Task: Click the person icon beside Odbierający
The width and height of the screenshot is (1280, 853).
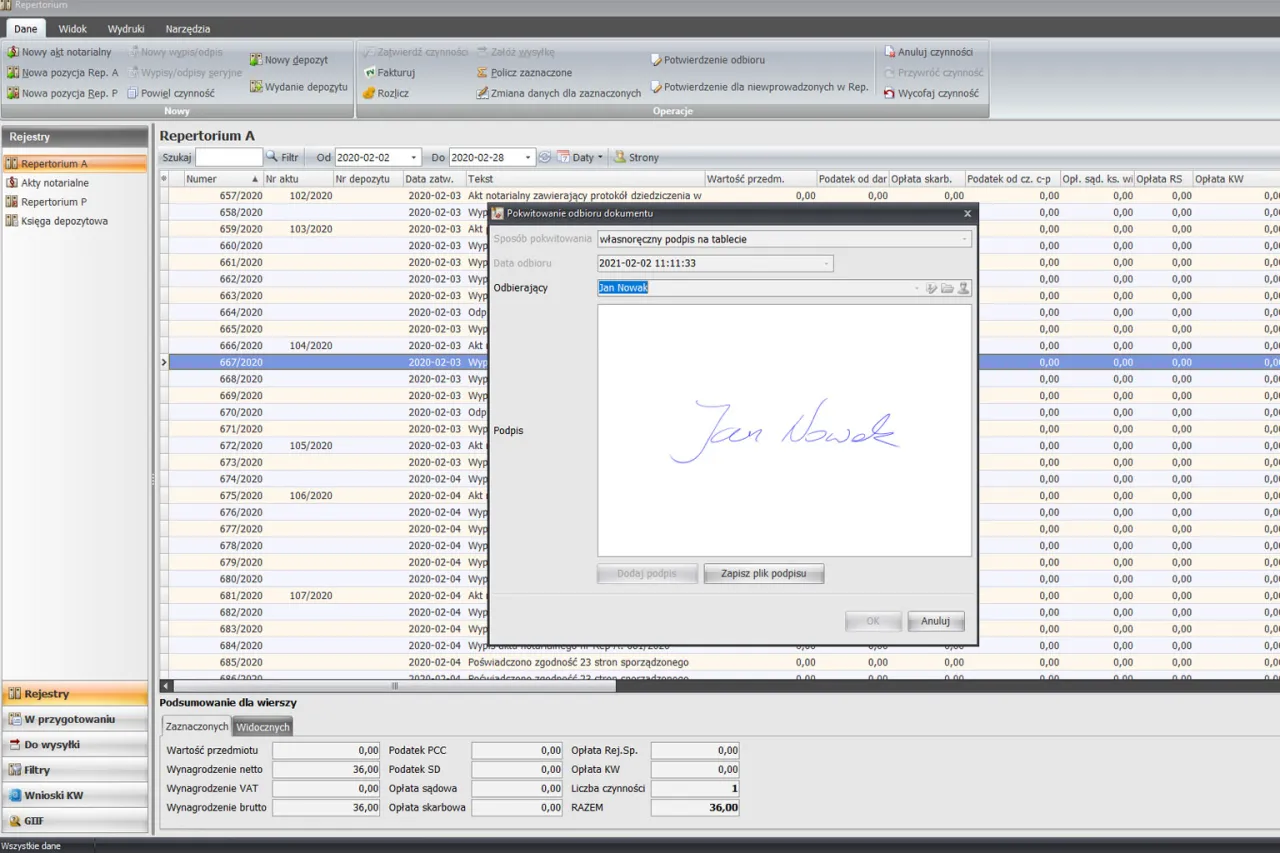Action: pos(963,288)
